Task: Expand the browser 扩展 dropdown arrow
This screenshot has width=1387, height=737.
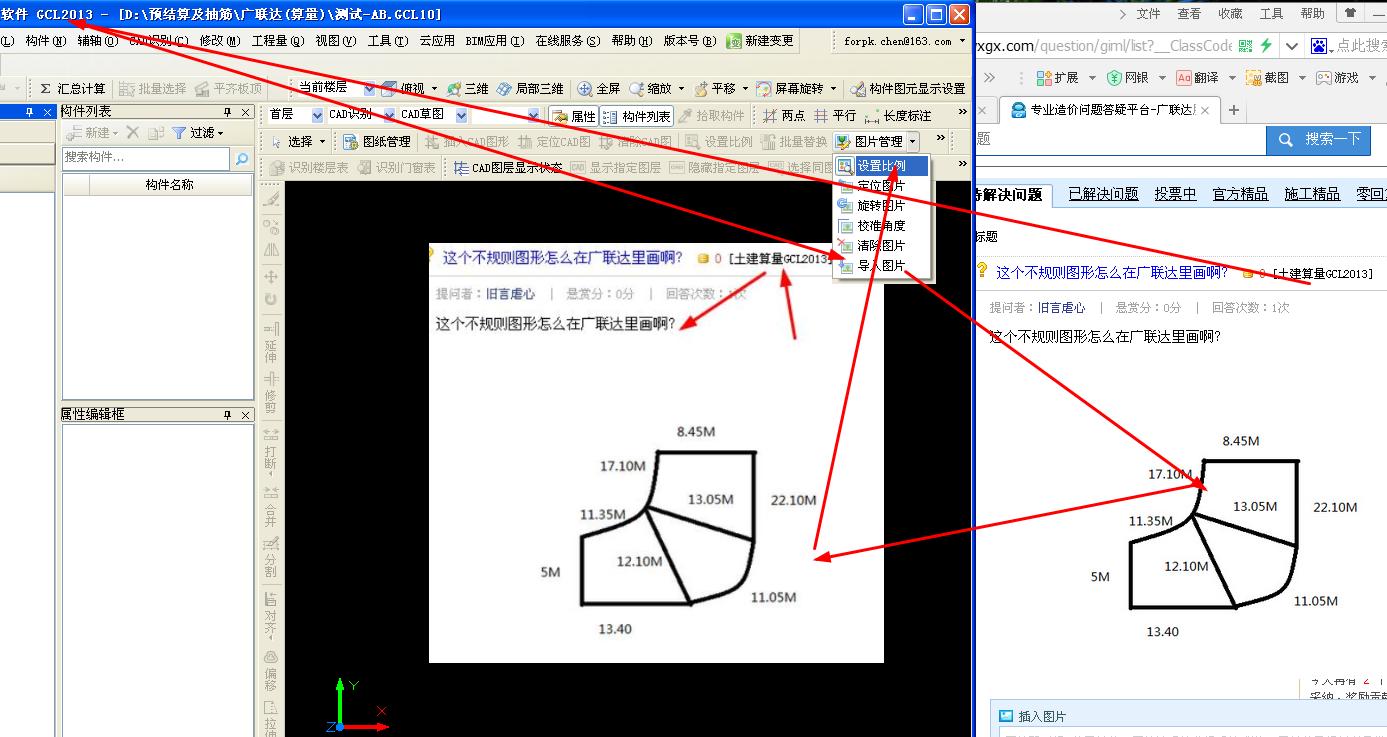Action: pyautogui.click(x=1090, y=77)
